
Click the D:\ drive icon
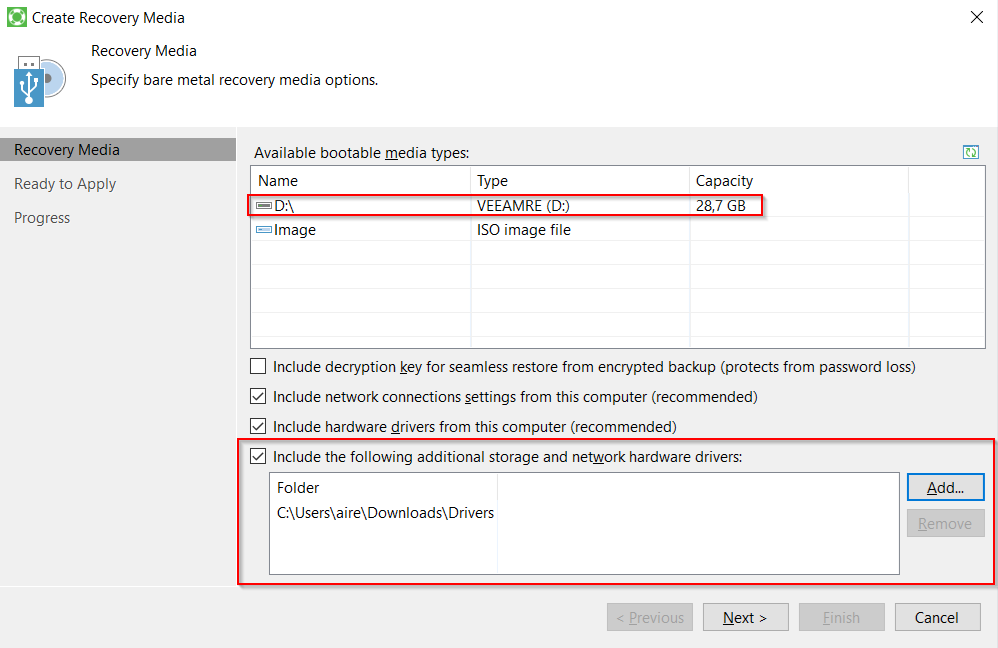(264, 206)
